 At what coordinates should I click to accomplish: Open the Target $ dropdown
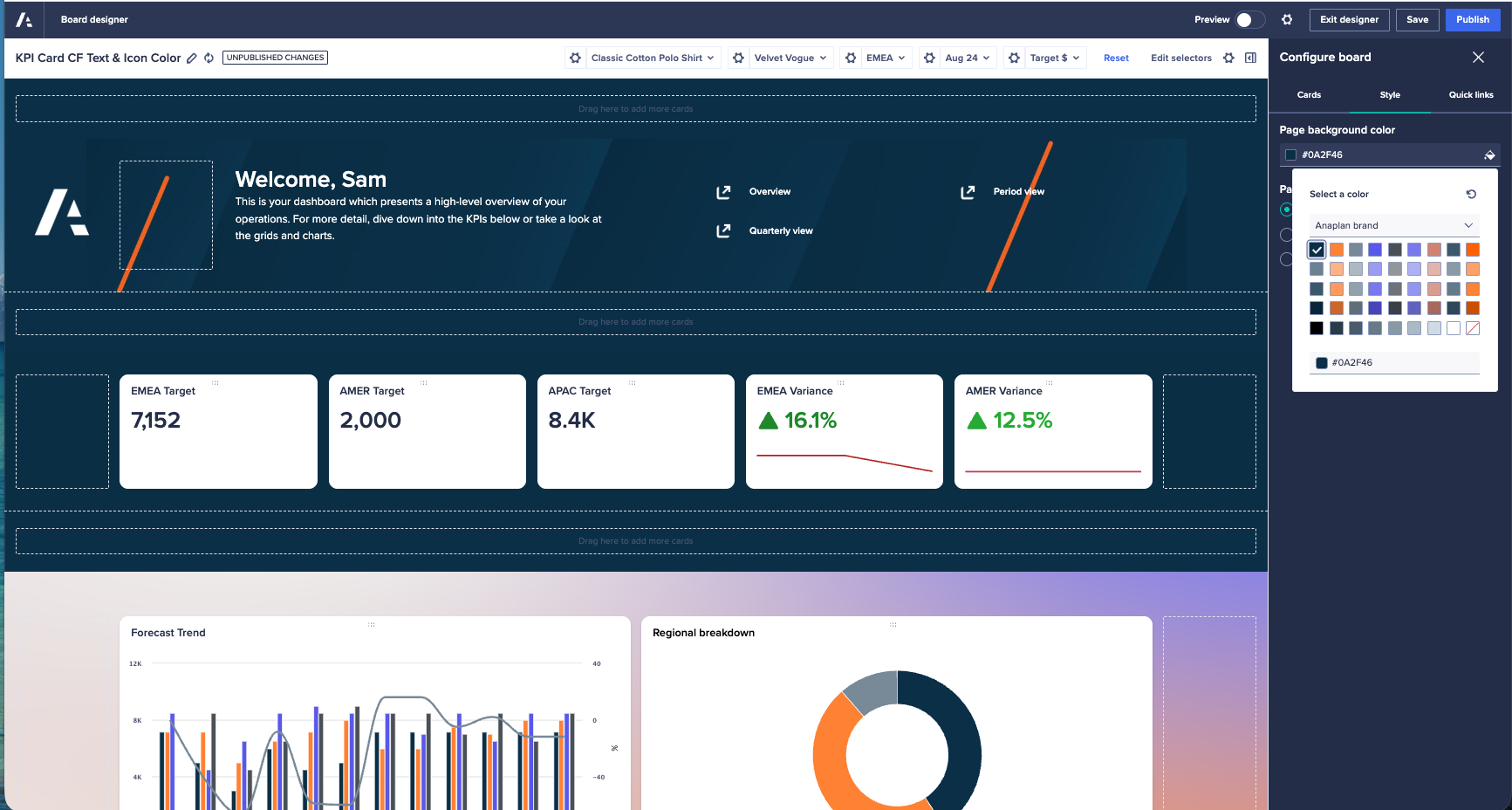tap(1054, 58)
